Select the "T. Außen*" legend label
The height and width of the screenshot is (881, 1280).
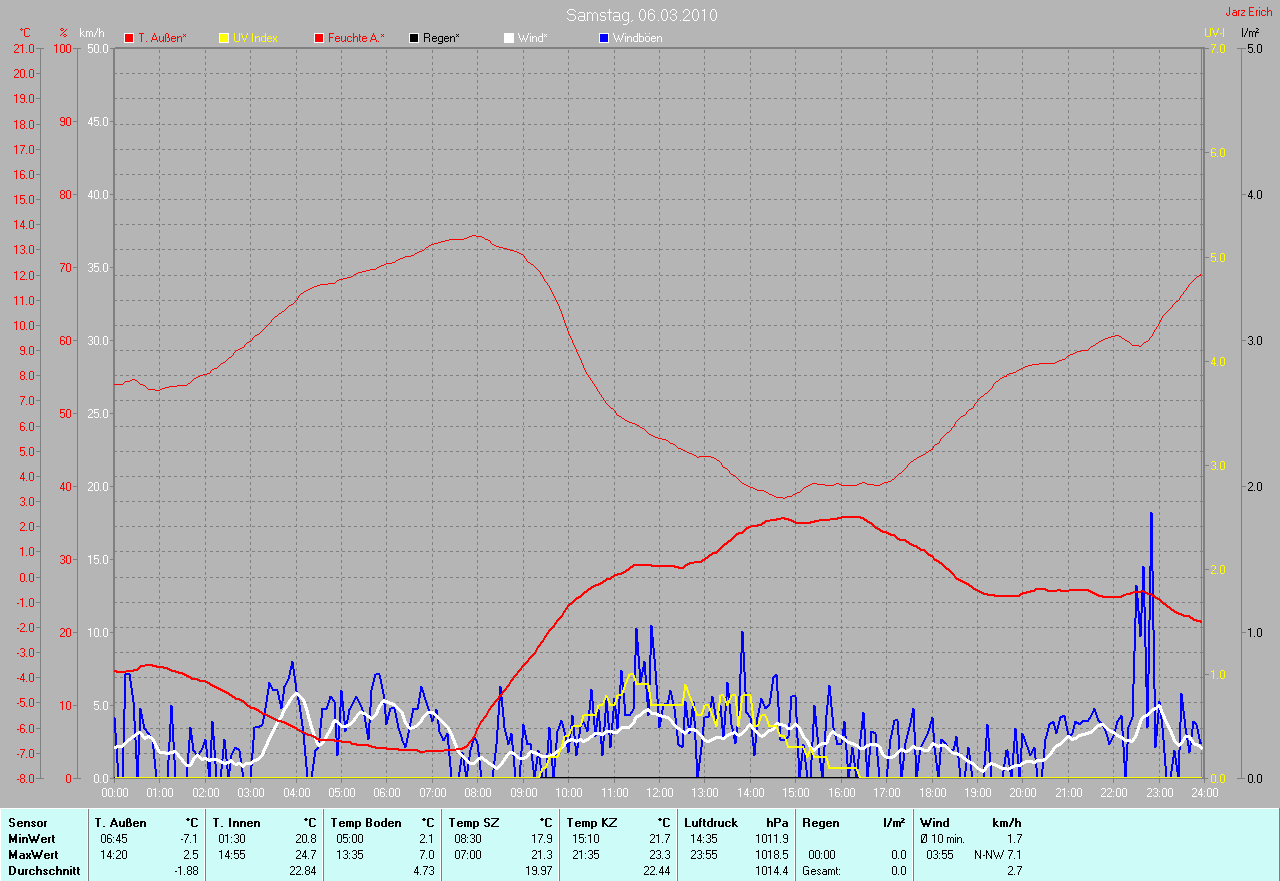pos(162,38)
